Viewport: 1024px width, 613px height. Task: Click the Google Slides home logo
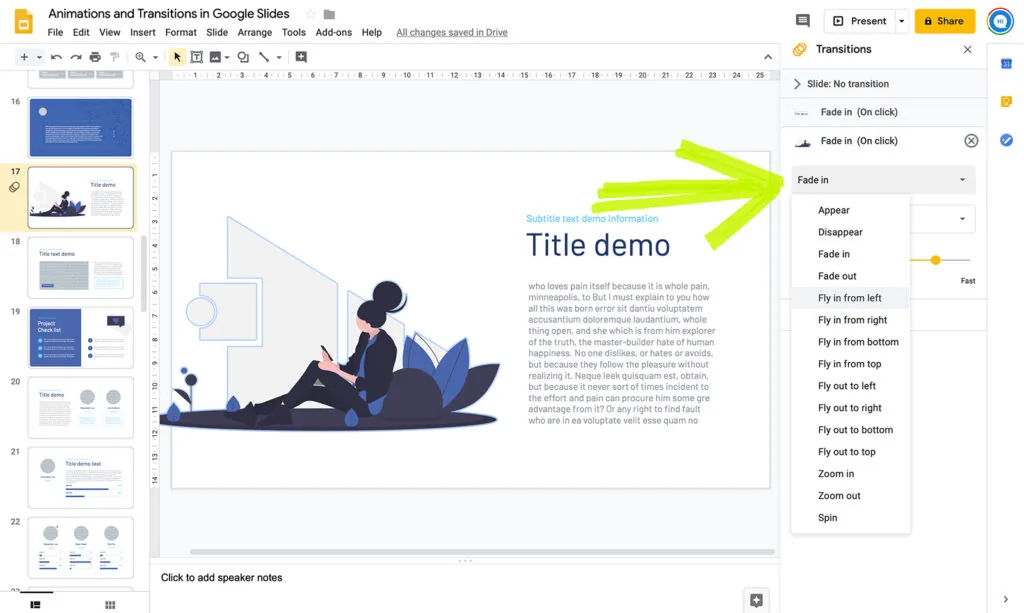point(24,22)
